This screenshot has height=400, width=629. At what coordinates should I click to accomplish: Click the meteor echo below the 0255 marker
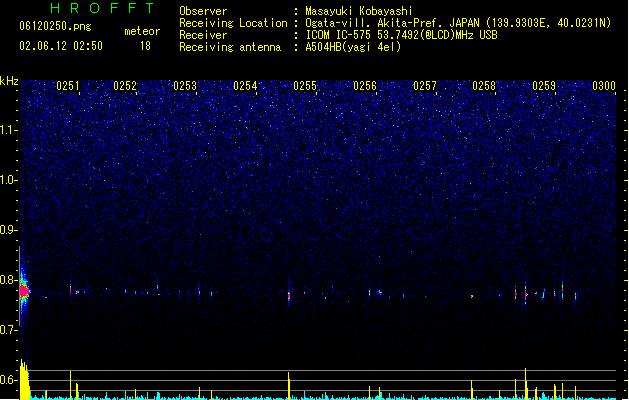[289, 296]
